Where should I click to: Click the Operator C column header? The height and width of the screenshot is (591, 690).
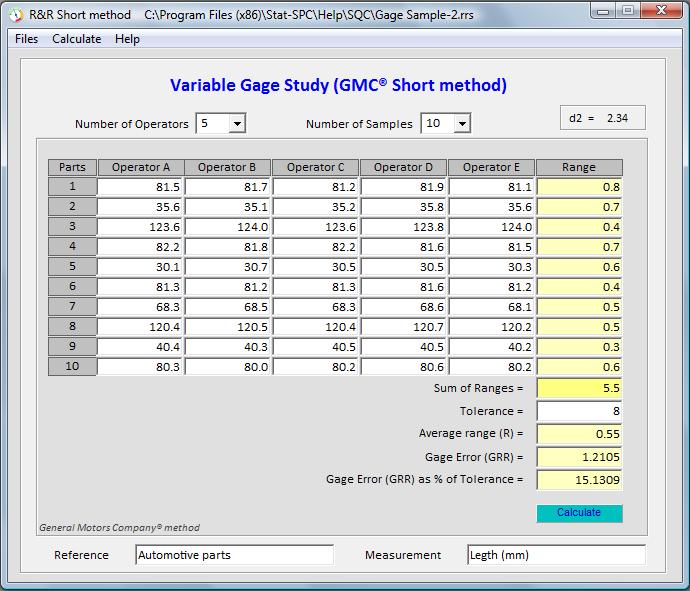[x=316, y=167]
